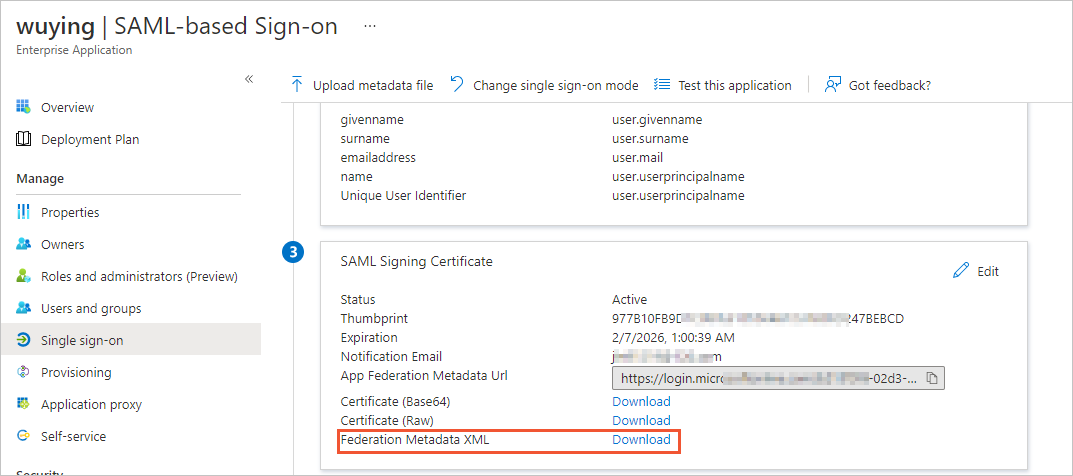The height and width of the screenshot is (476, 1073).
Task: Open the Deployment Plan book icon
Action: pos(24,139)
